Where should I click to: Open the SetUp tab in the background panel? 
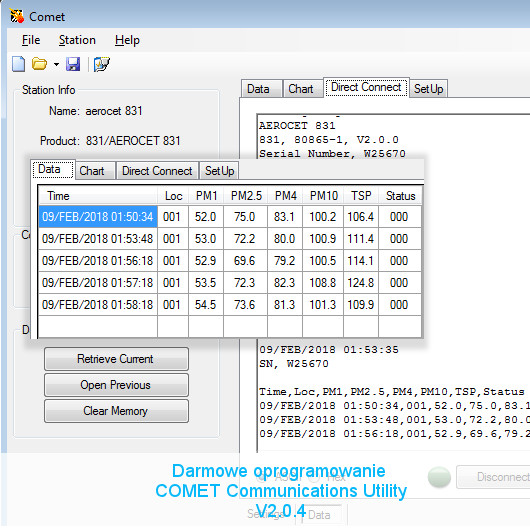click(429, 89)
